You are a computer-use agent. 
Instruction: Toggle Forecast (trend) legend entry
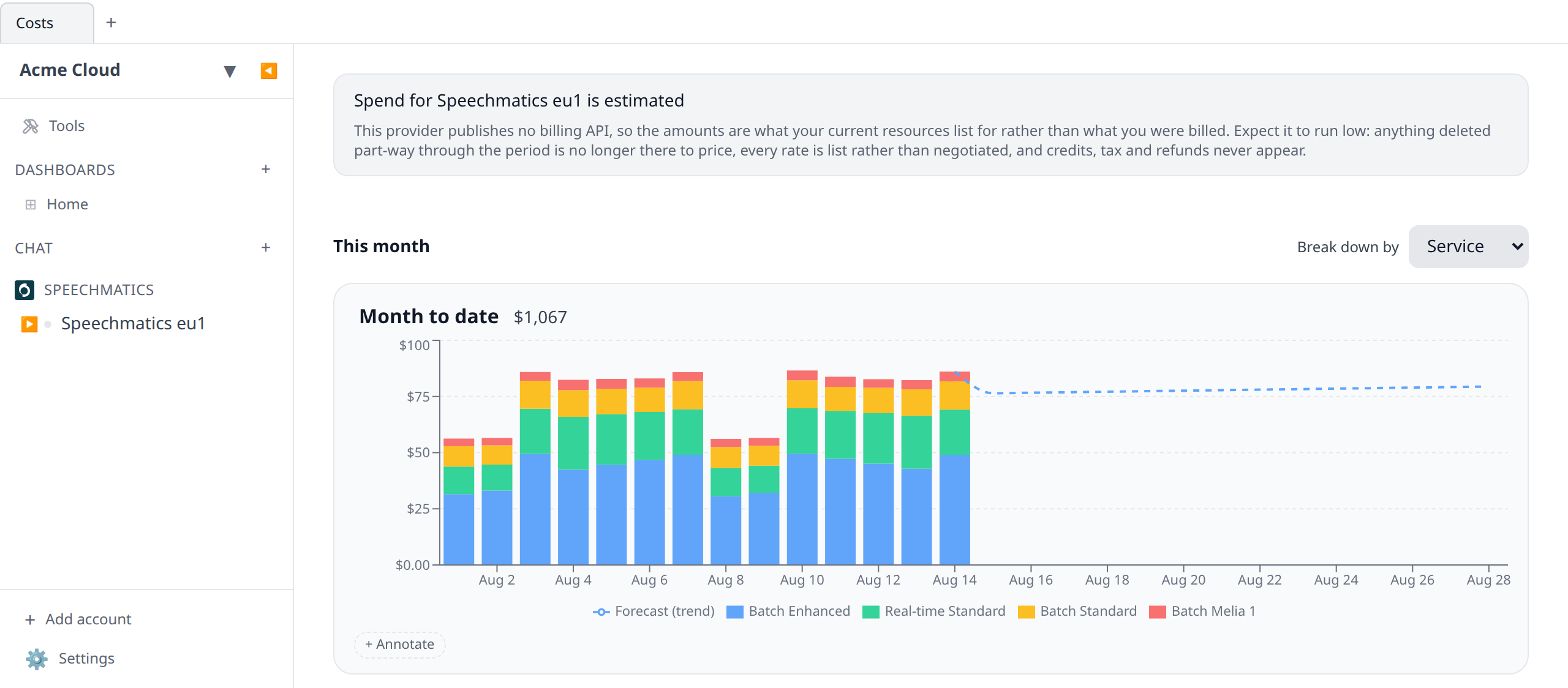[654, 611]
